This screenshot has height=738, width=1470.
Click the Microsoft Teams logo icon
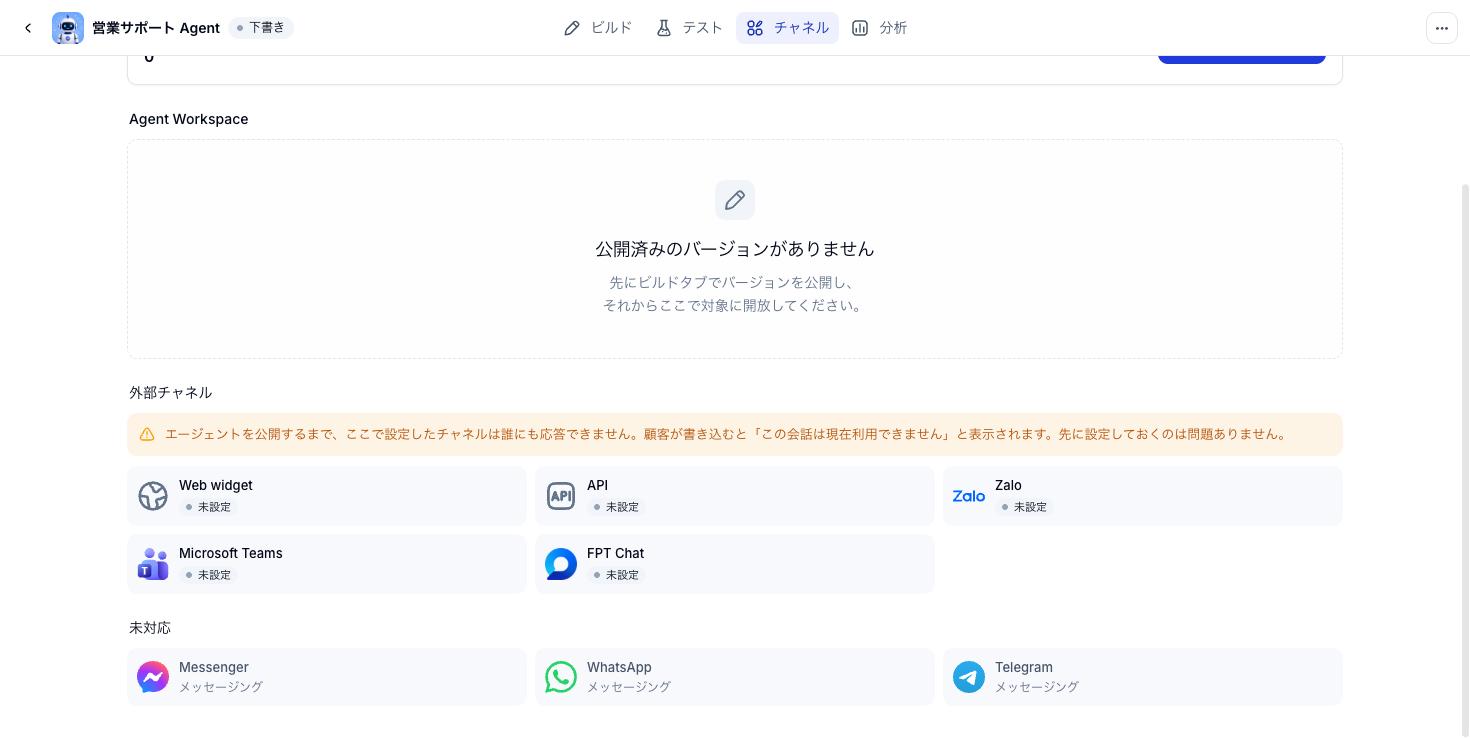pyautogui.click(x=153, y=564)
